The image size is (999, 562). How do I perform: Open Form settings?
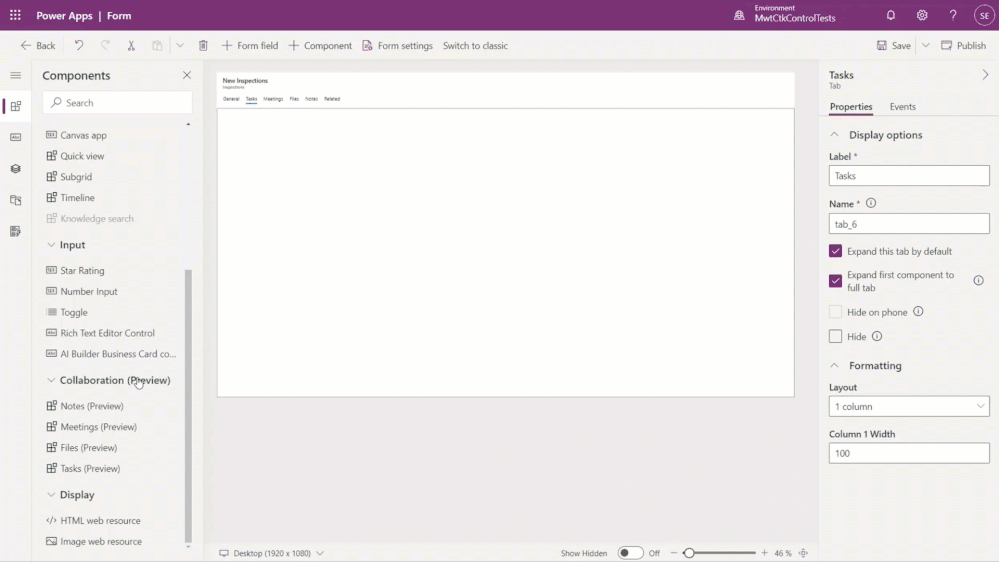[398, 45]
